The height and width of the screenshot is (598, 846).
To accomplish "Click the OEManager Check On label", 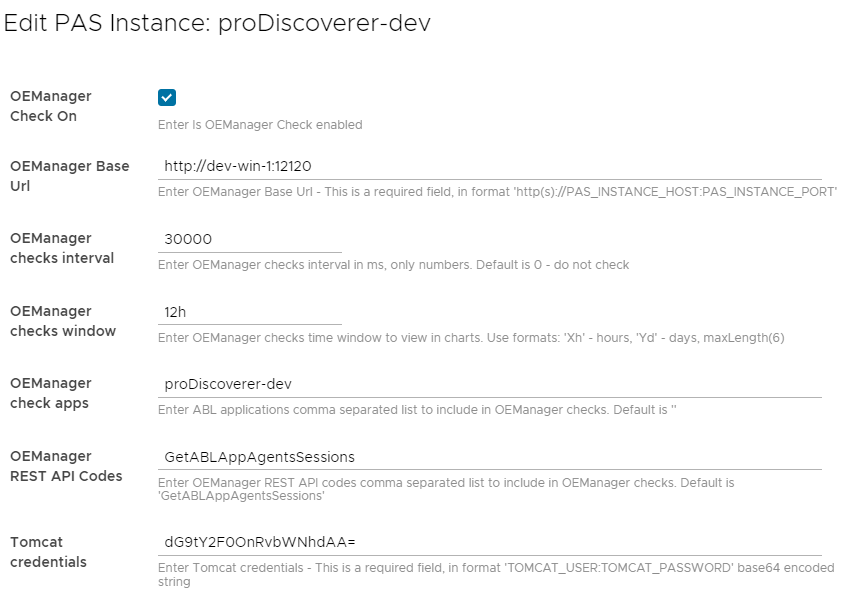I will click(48, 107).
